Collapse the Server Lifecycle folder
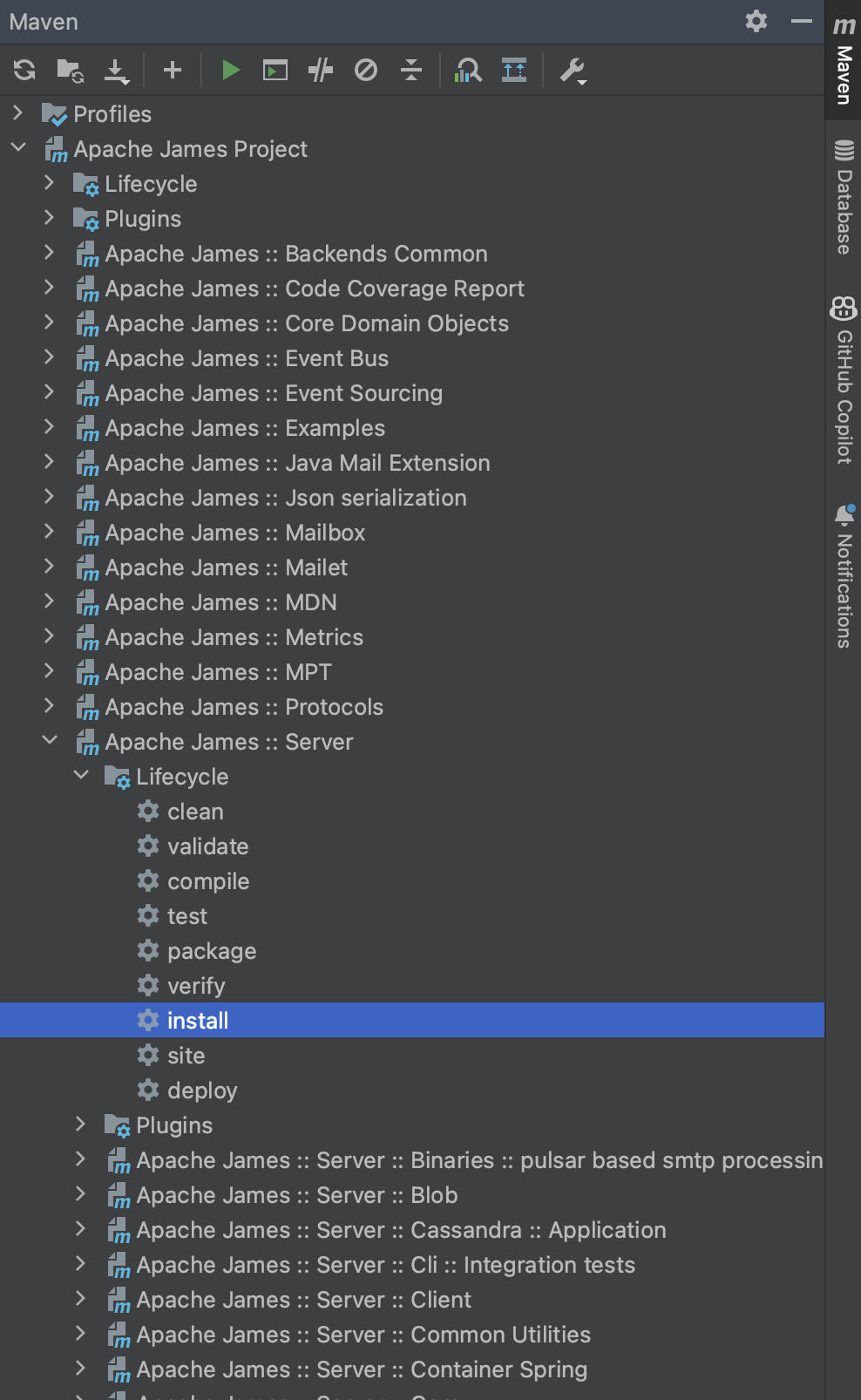This screenshot has height=1400, width=861. pos(81,776)
